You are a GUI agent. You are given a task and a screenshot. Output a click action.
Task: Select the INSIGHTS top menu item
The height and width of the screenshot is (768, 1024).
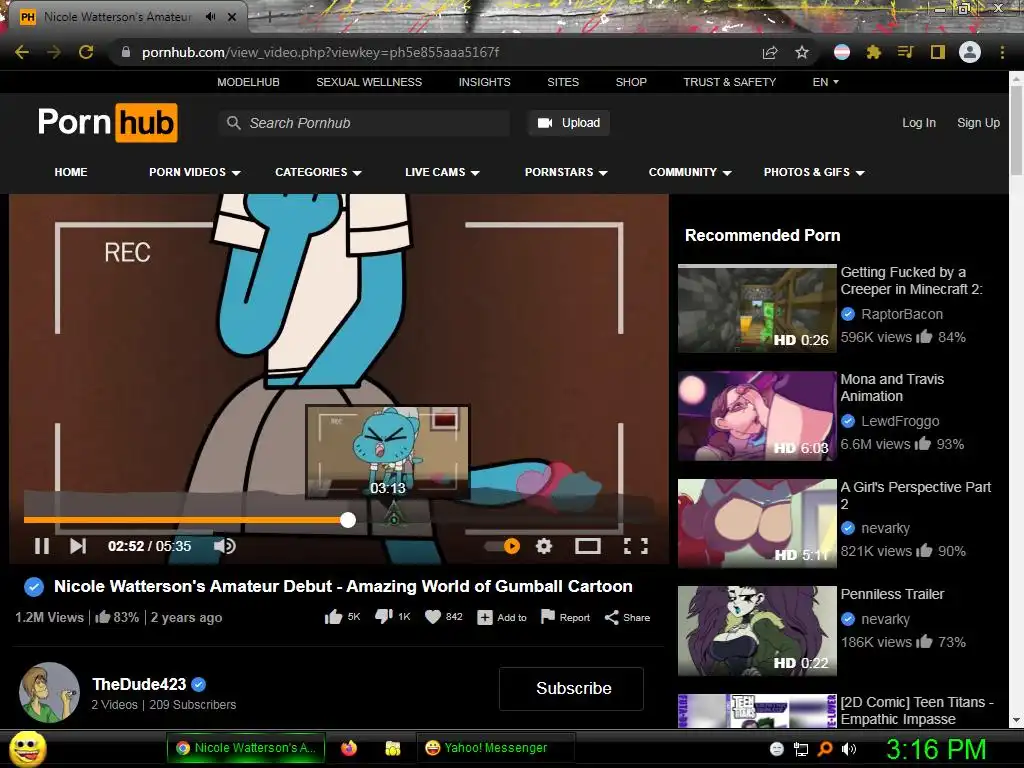(x=485, y=82)
